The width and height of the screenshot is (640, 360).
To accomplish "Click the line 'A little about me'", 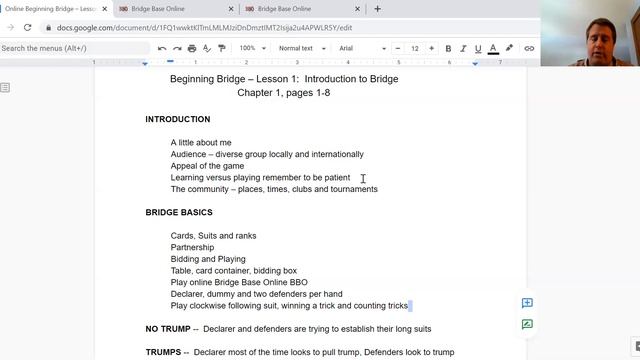I will click(x=201, y=142).
